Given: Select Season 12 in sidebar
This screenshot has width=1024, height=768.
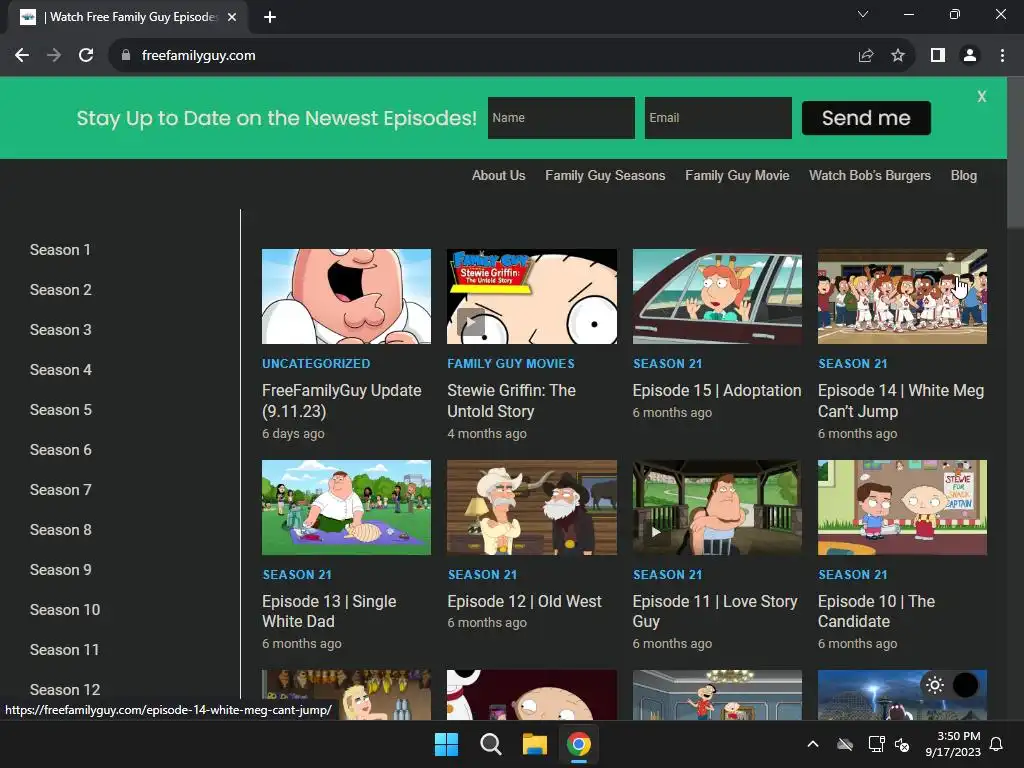Looking at the screenshot, I should [x=65, y=690].
